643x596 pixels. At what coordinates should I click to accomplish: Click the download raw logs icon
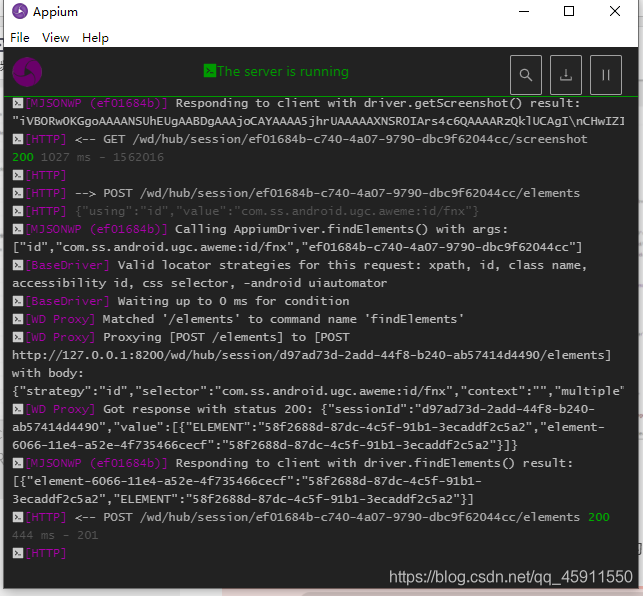coord(566,75)
